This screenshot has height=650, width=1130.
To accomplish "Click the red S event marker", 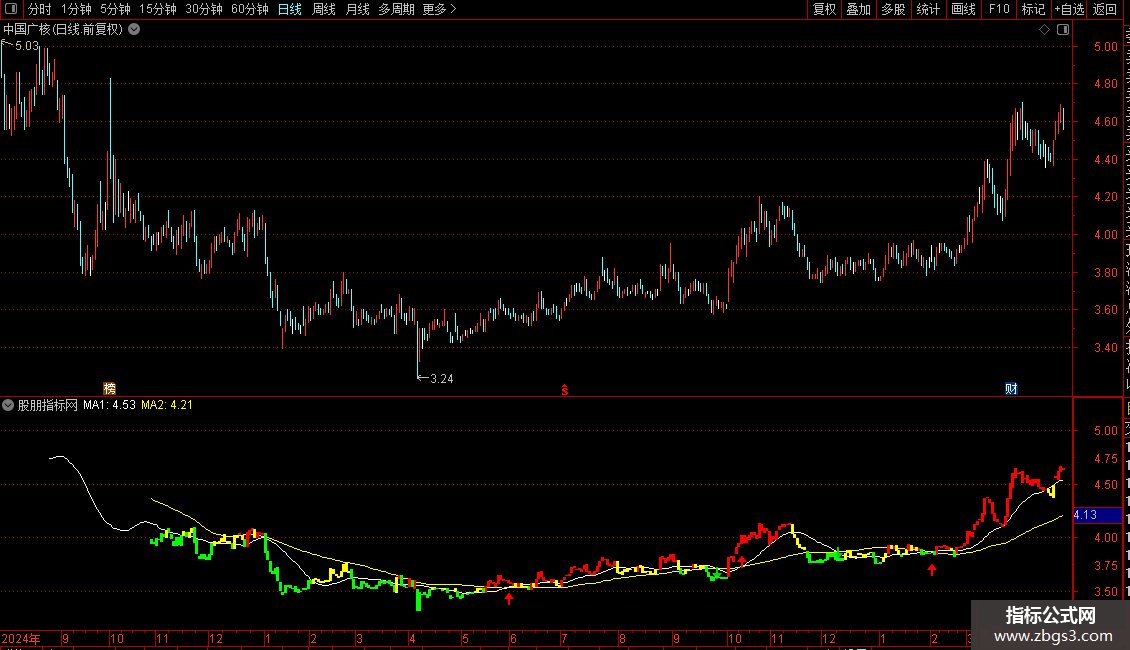I will 565,390.
